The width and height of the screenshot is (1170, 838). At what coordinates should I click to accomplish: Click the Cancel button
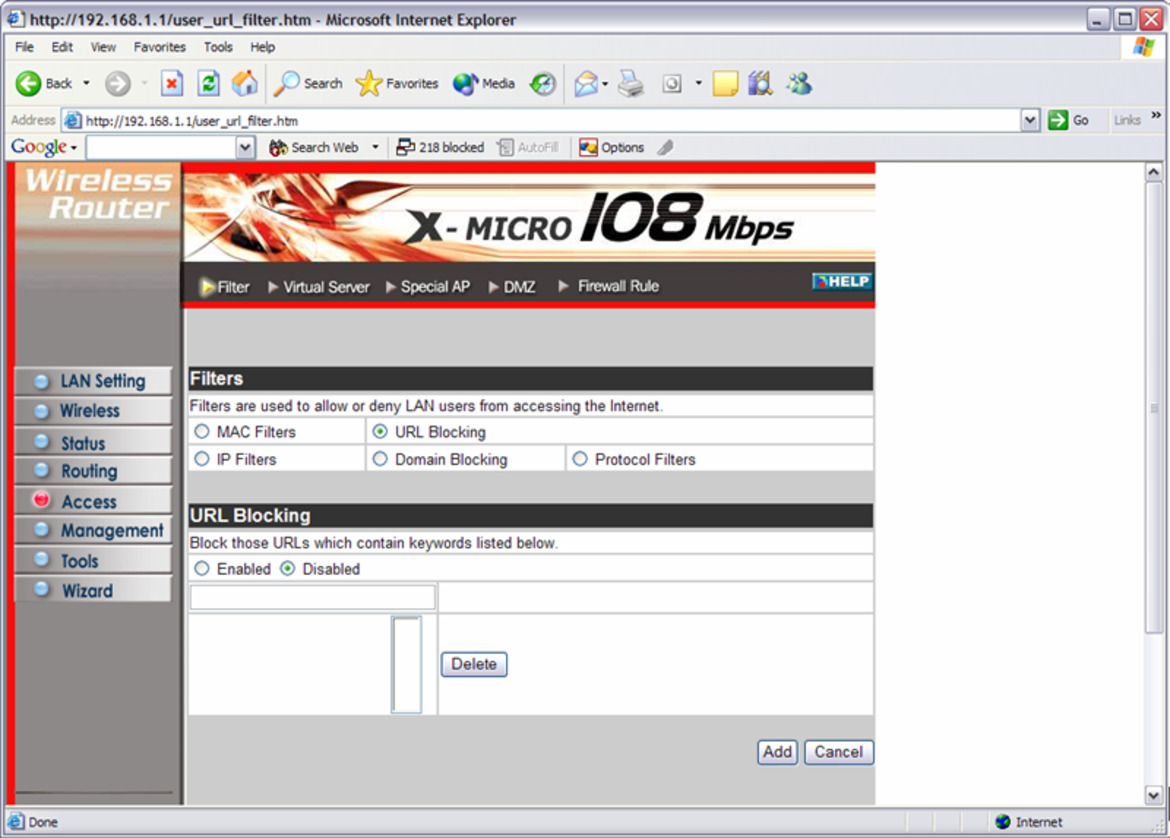pos(839,752)
